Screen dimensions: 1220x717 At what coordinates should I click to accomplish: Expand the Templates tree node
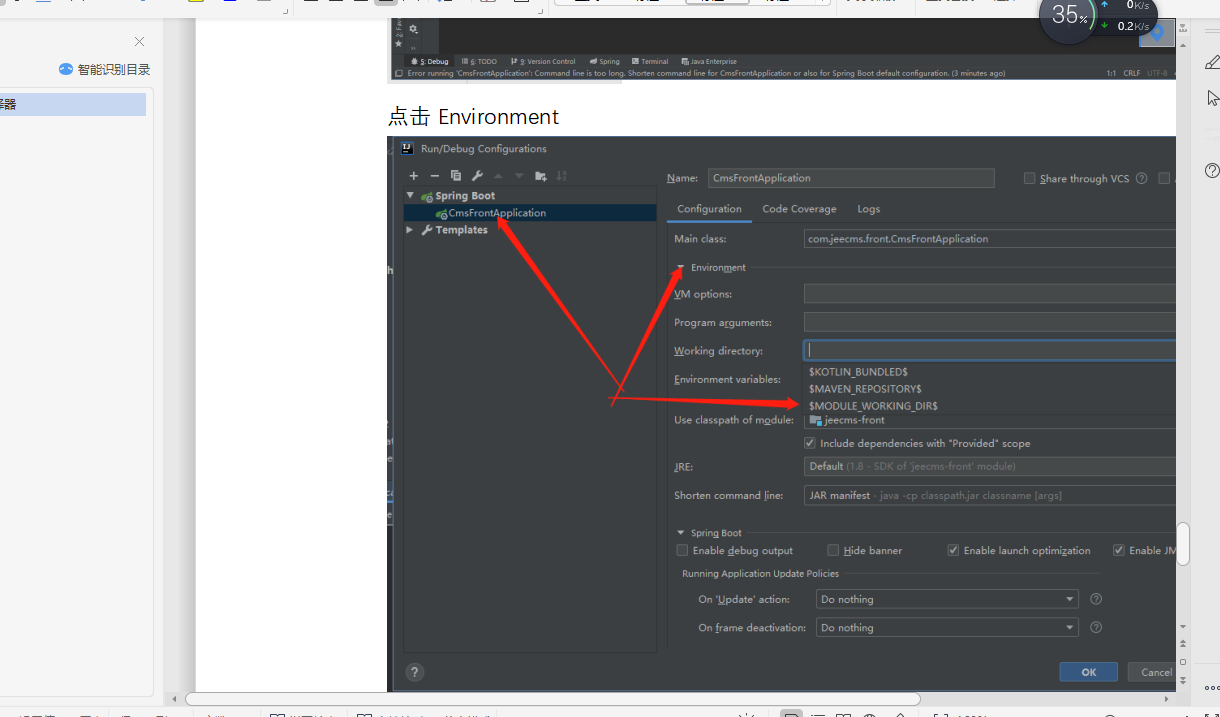tap(409, 230)
